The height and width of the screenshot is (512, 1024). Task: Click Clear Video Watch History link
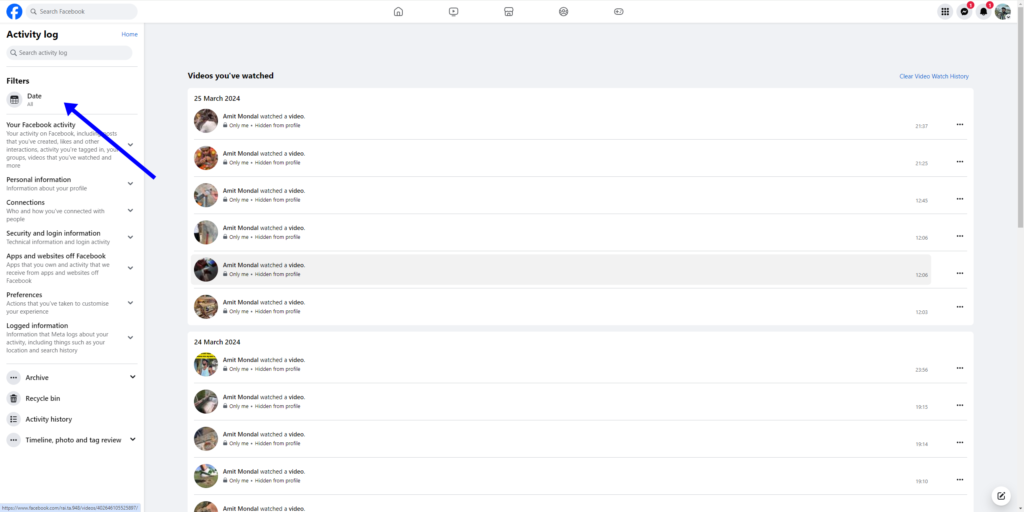pyautogui.click(x=933, y=76)
